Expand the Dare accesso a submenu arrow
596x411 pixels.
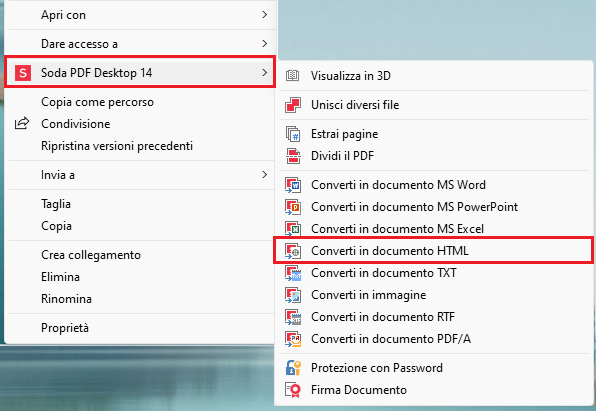265,43
